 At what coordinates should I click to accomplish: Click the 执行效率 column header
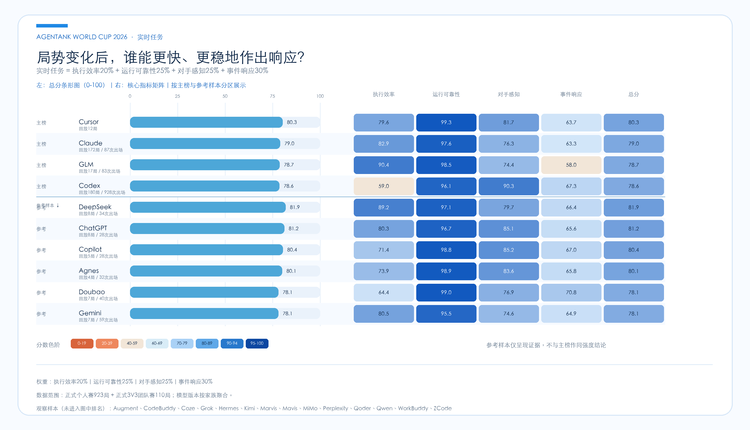point(384,94)
